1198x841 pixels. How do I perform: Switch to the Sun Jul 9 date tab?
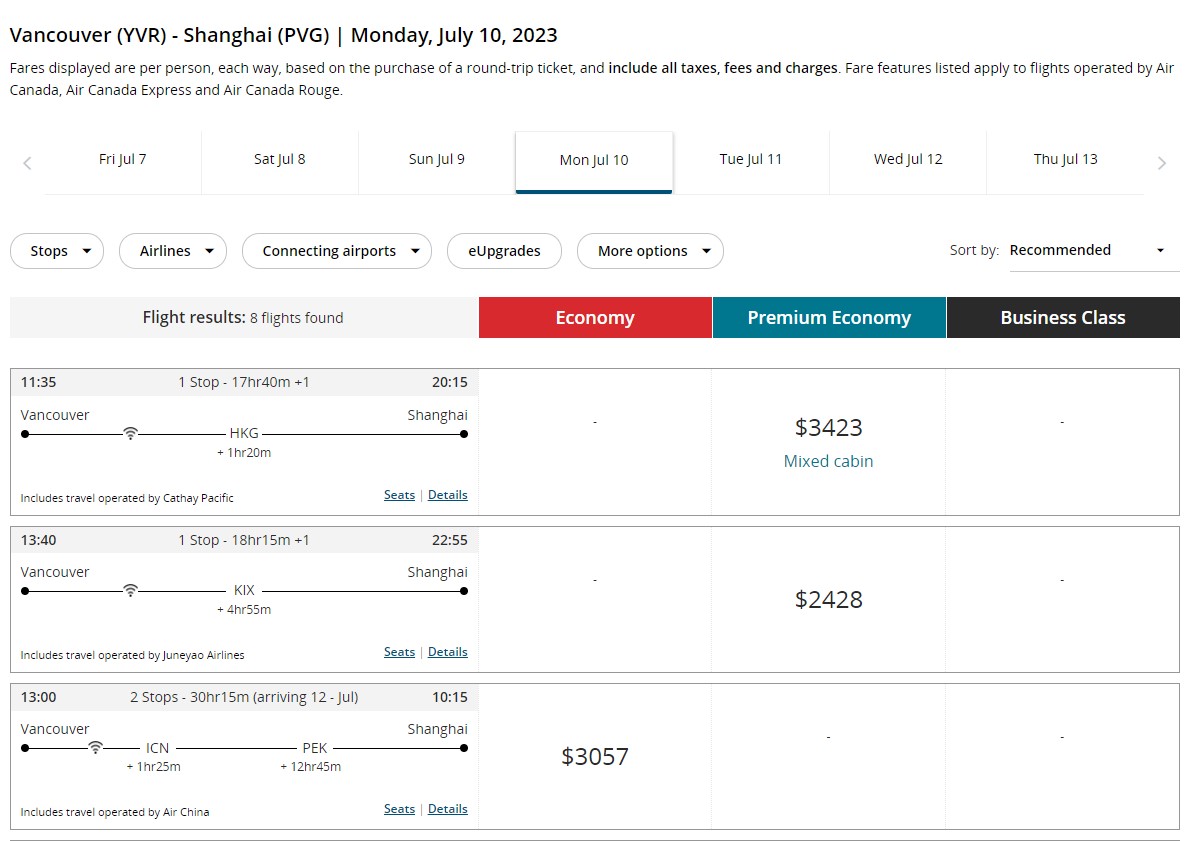click(437, 159)
